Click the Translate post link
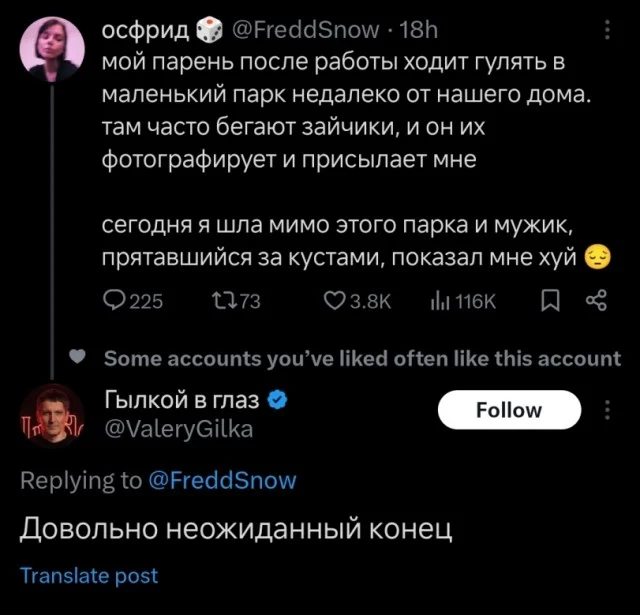 coord(89,575)
